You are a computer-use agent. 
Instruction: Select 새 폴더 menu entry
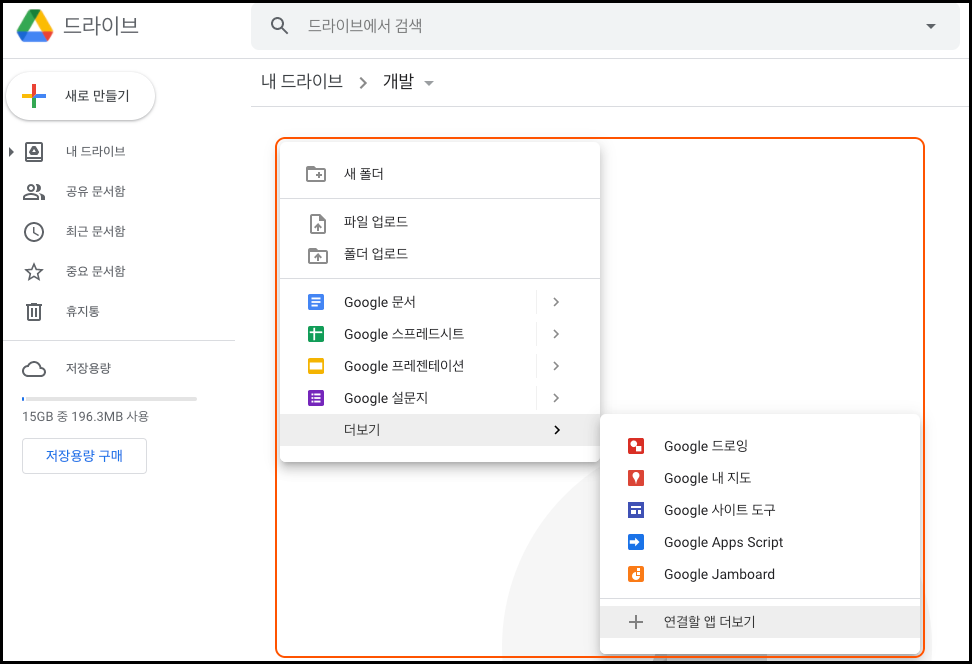(x=440, y=174)
